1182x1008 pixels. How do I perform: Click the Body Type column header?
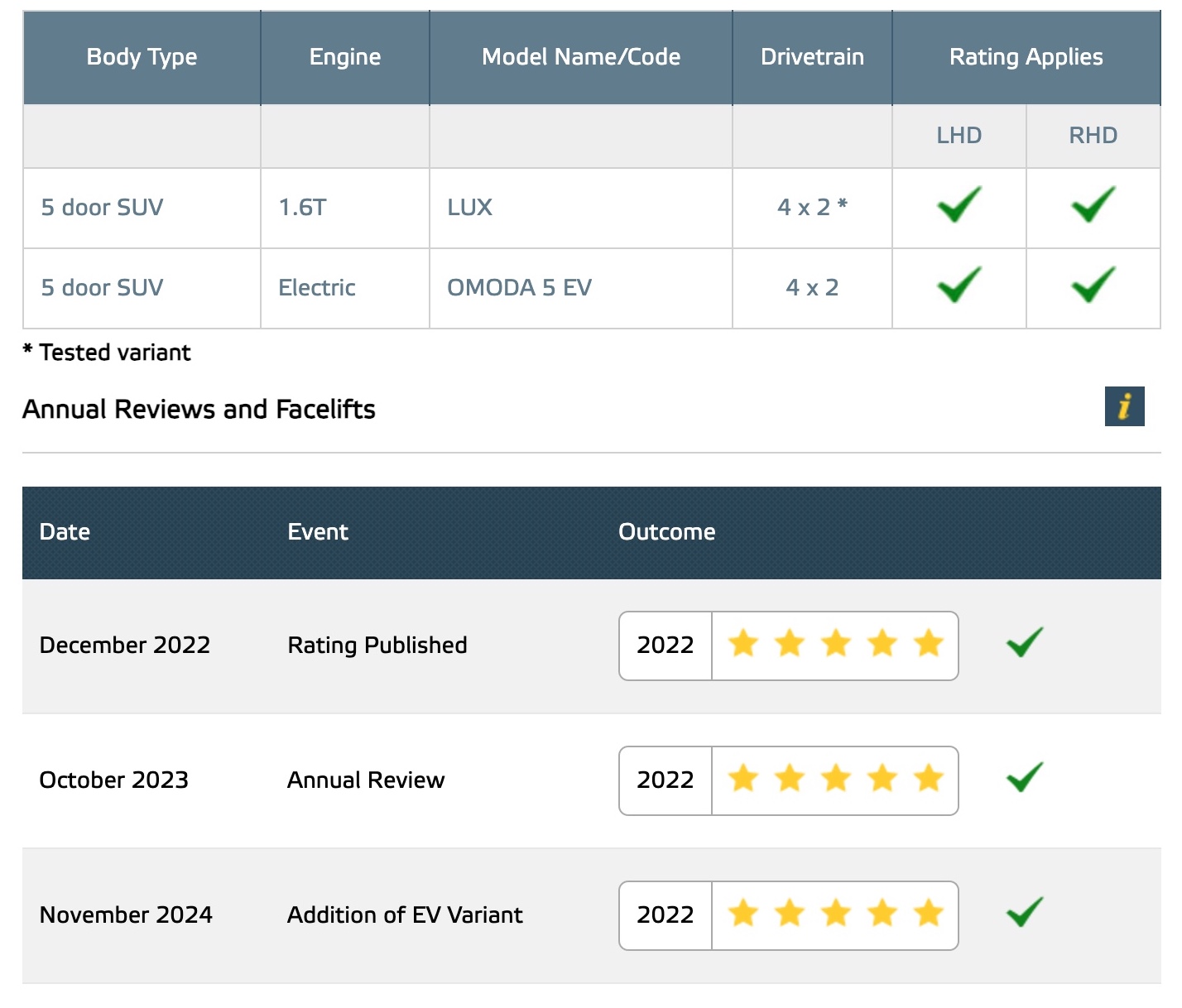click(x=142, y=57)
